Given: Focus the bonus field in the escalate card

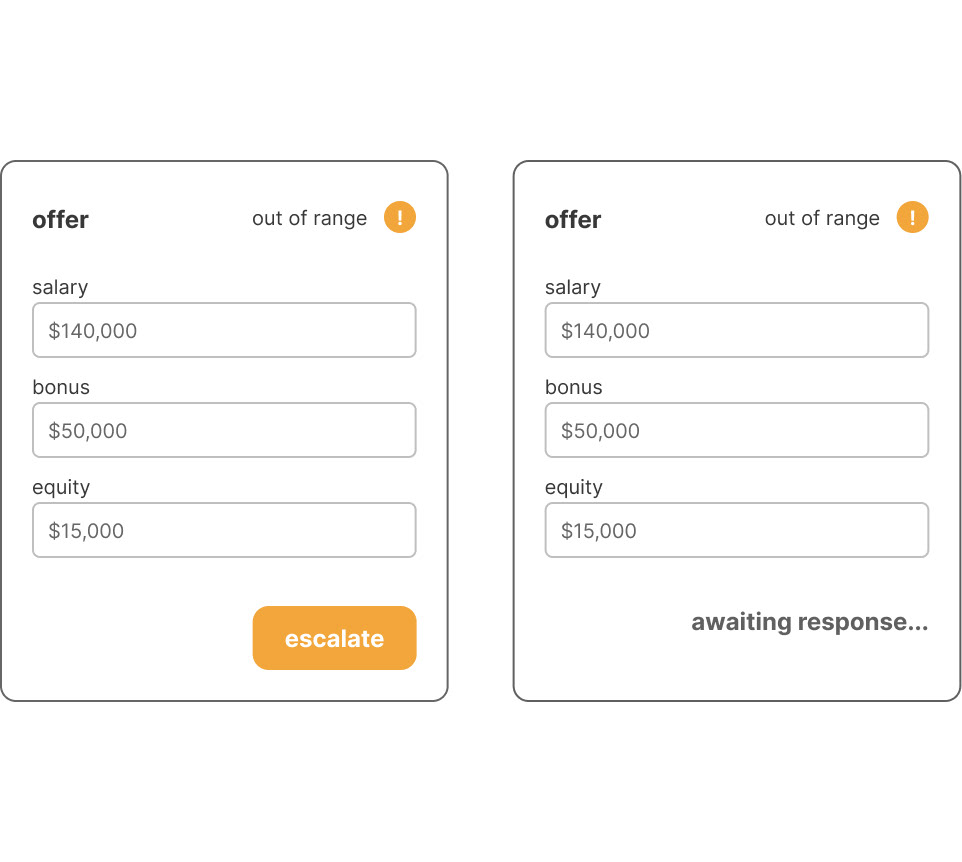Looking at the screenshot, I should (224, 430).
